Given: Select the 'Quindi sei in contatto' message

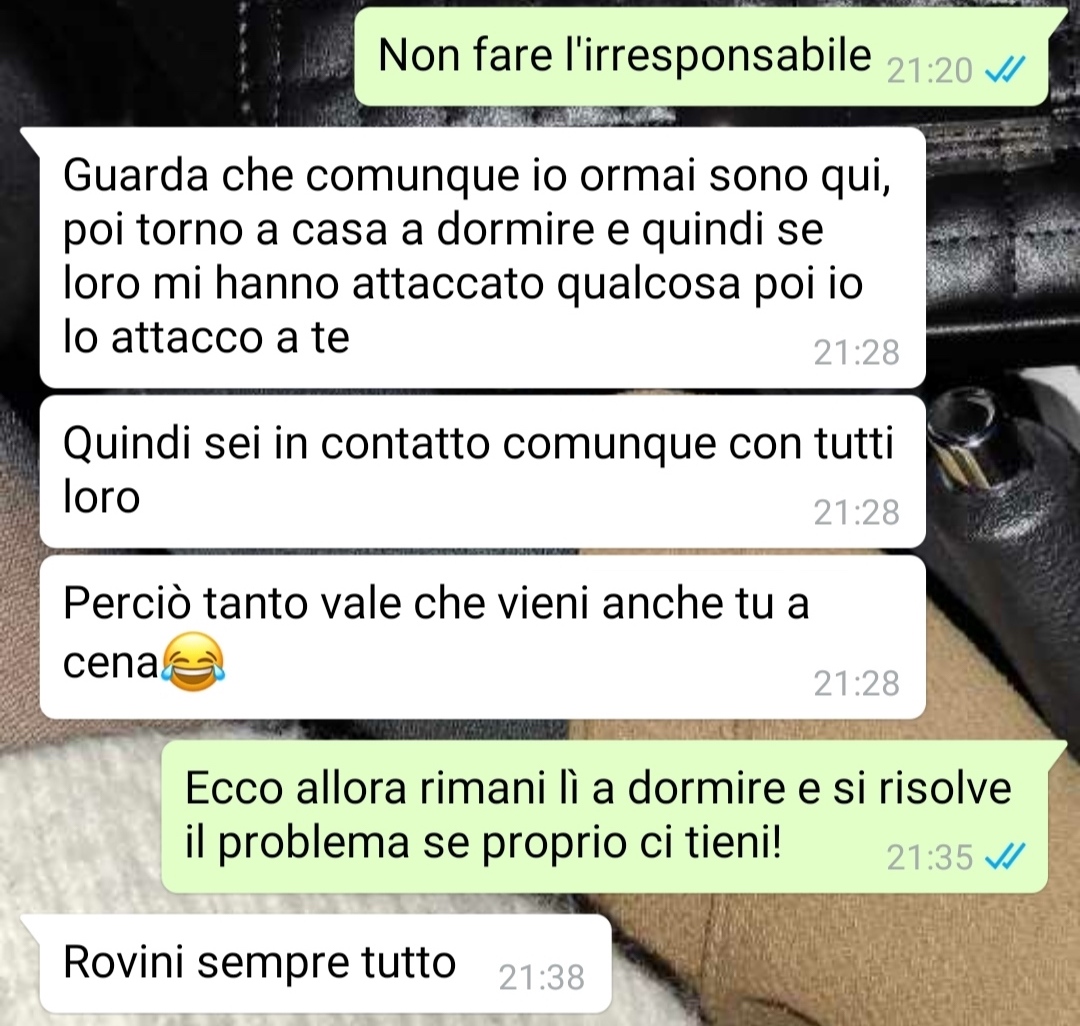Looking at the screenshot, I should [x=482, y=472].
